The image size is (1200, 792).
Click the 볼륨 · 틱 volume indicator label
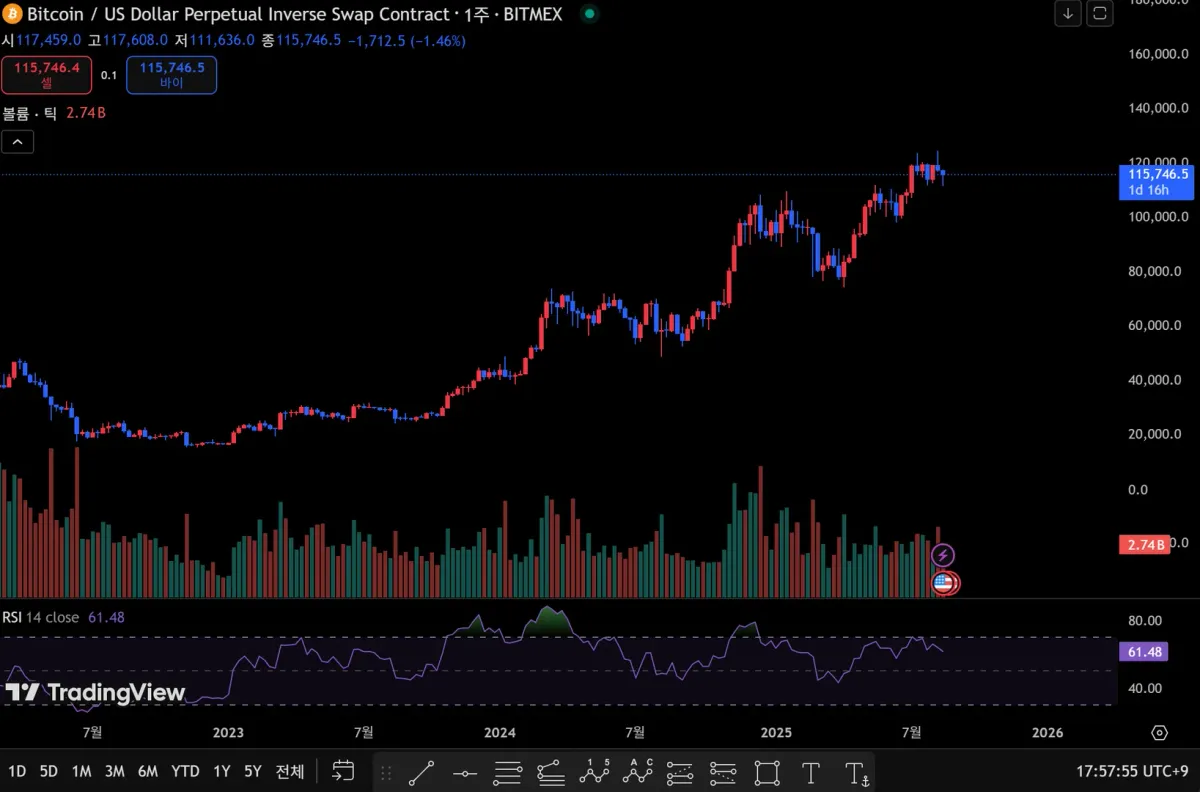[30, 113]
